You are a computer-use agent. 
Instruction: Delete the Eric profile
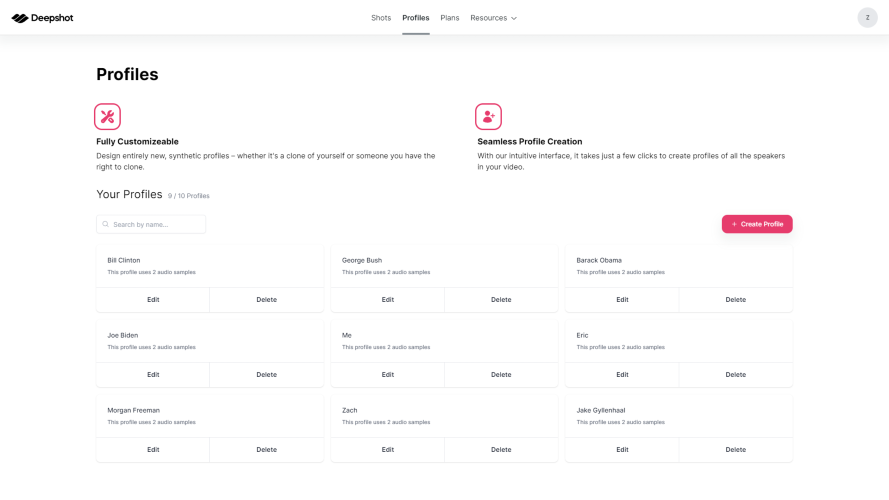click(735, 375)
